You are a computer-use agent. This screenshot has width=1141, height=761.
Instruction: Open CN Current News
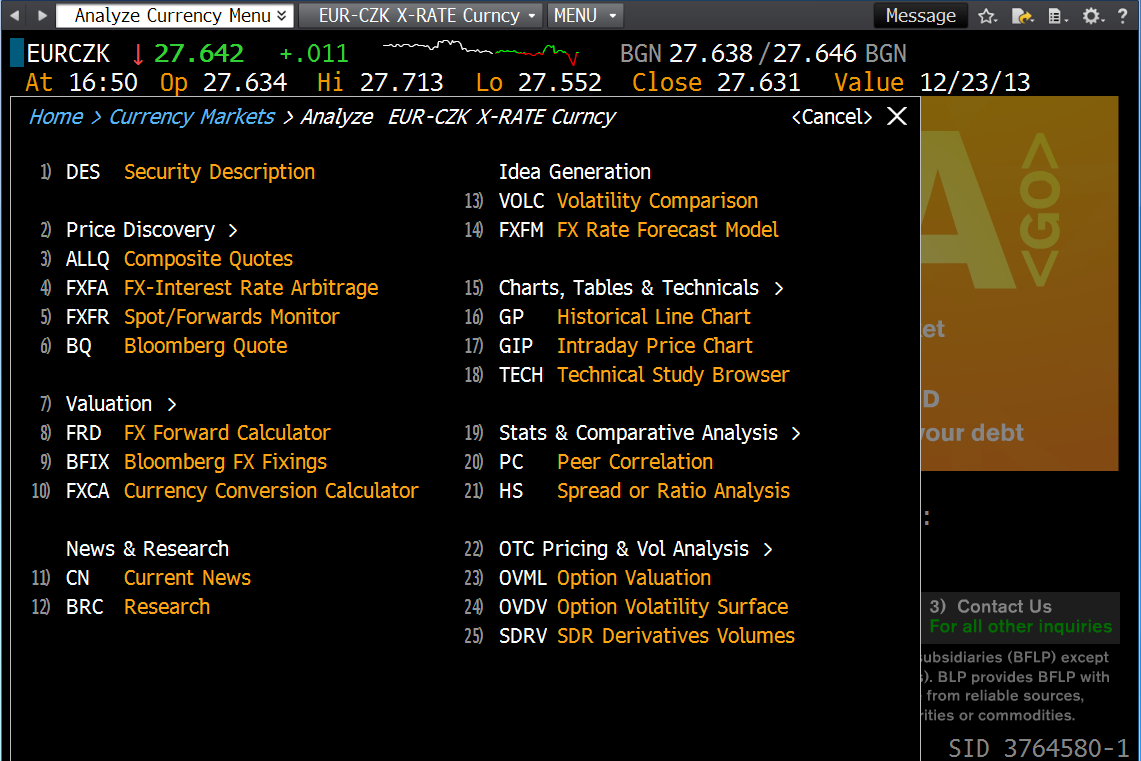[x=142, y=578]
